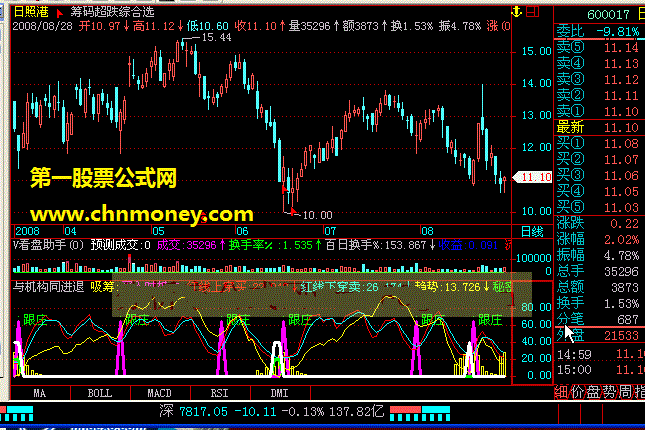Click the 涨跌 0.22 row
645x430 pixels.
(599, 223)
